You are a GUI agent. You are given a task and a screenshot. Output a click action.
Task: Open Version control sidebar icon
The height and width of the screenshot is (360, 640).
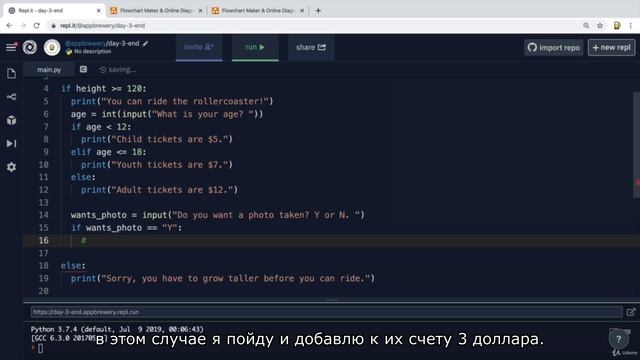[11, 97]
